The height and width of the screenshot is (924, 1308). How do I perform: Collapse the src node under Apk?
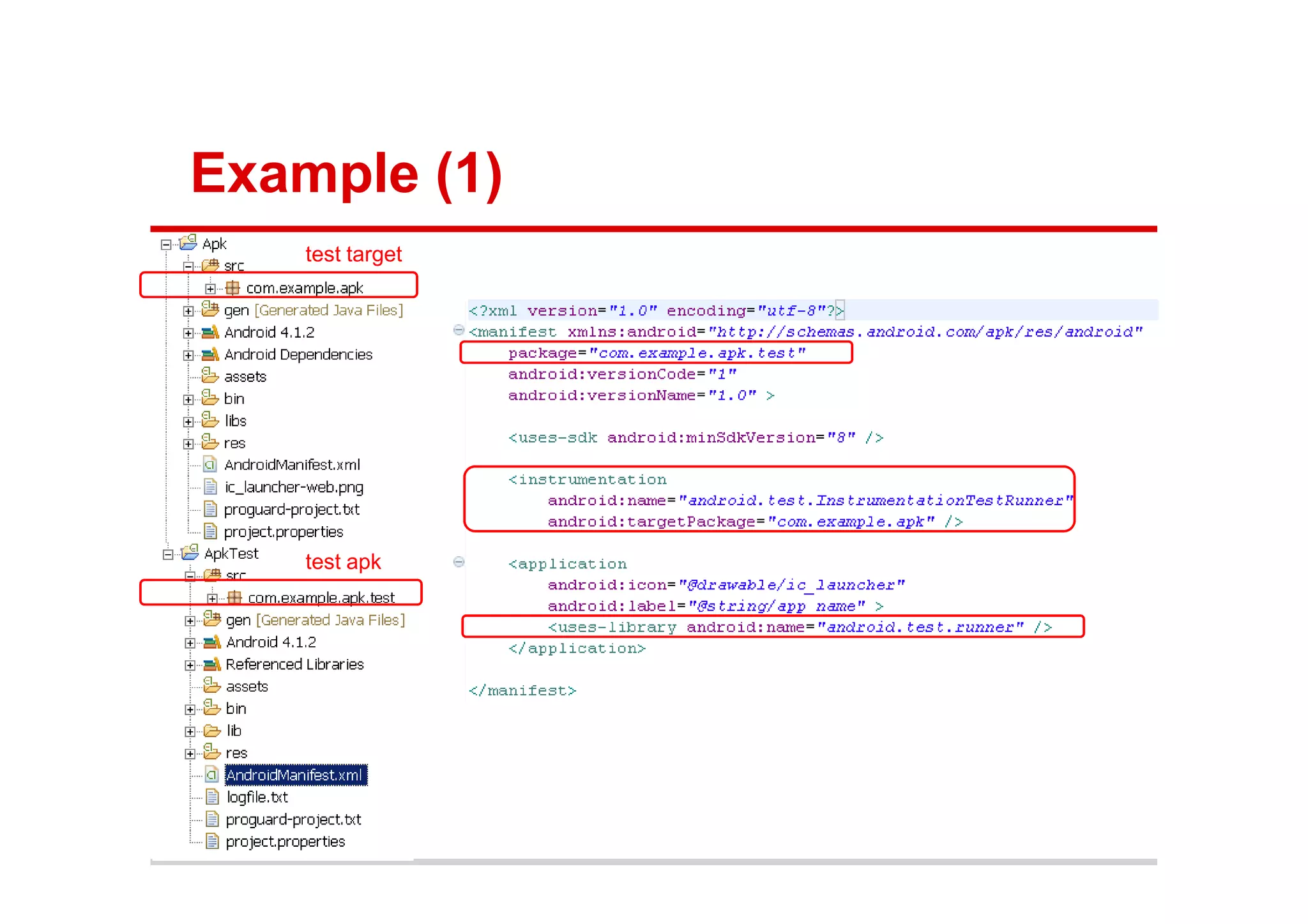(188, 266)
